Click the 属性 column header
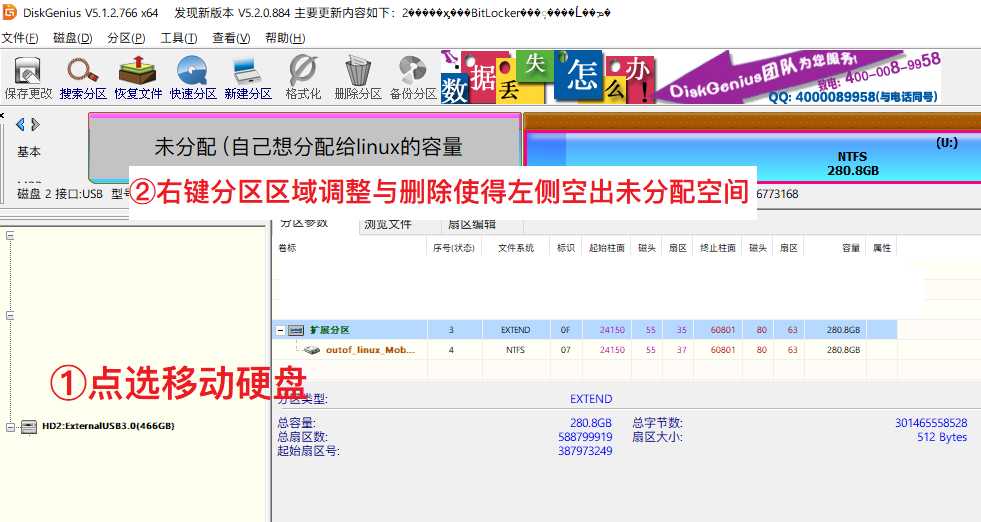This screenshot has height=522, width=981. [882, 248]
